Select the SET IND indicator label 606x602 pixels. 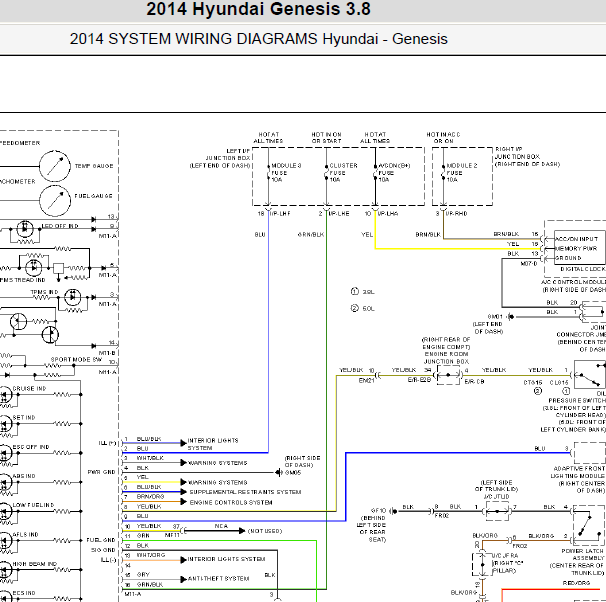point(24,418)
